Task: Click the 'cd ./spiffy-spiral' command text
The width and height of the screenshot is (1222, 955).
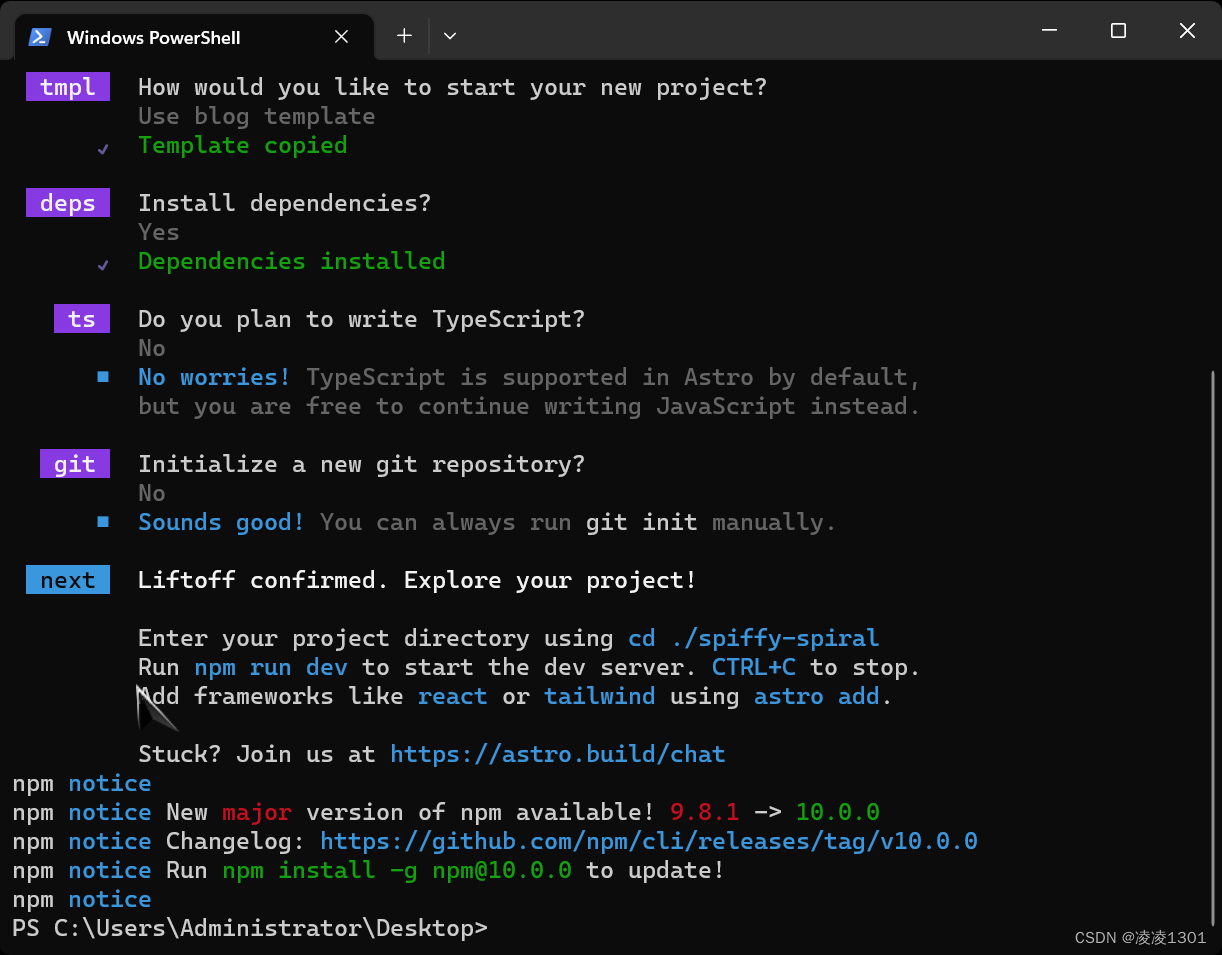Action: click(x=754, y=638)
